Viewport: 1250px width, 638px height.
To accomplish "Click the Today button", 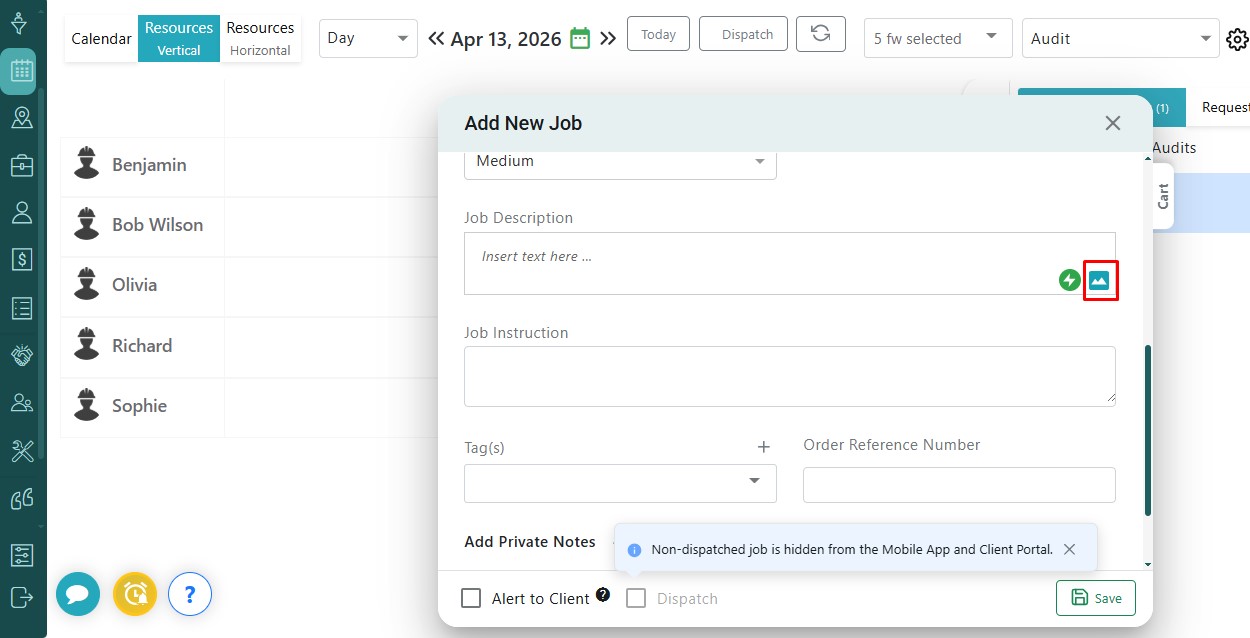I will pyautogui.click(x=658, y=34).
